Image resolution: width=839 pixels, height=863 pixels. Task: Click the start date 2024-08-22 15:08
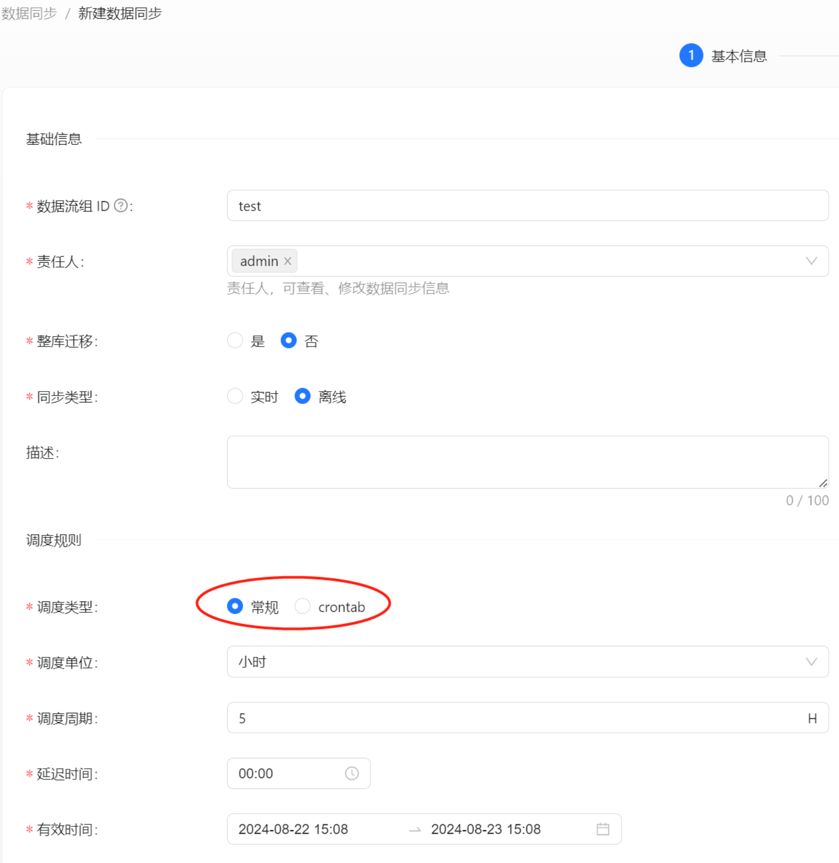(x=293, y=829)
